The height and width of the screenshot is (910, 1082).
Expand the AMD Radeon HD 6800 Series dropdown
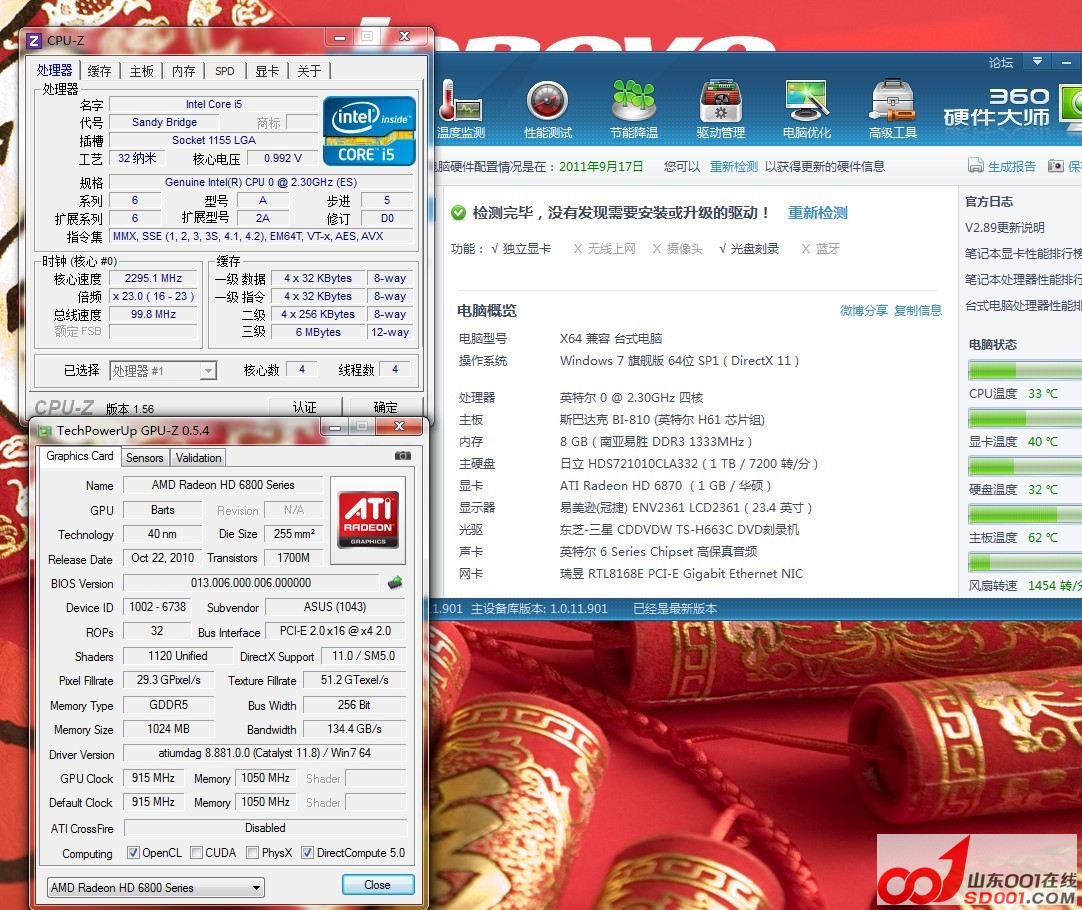click(156, 887)
